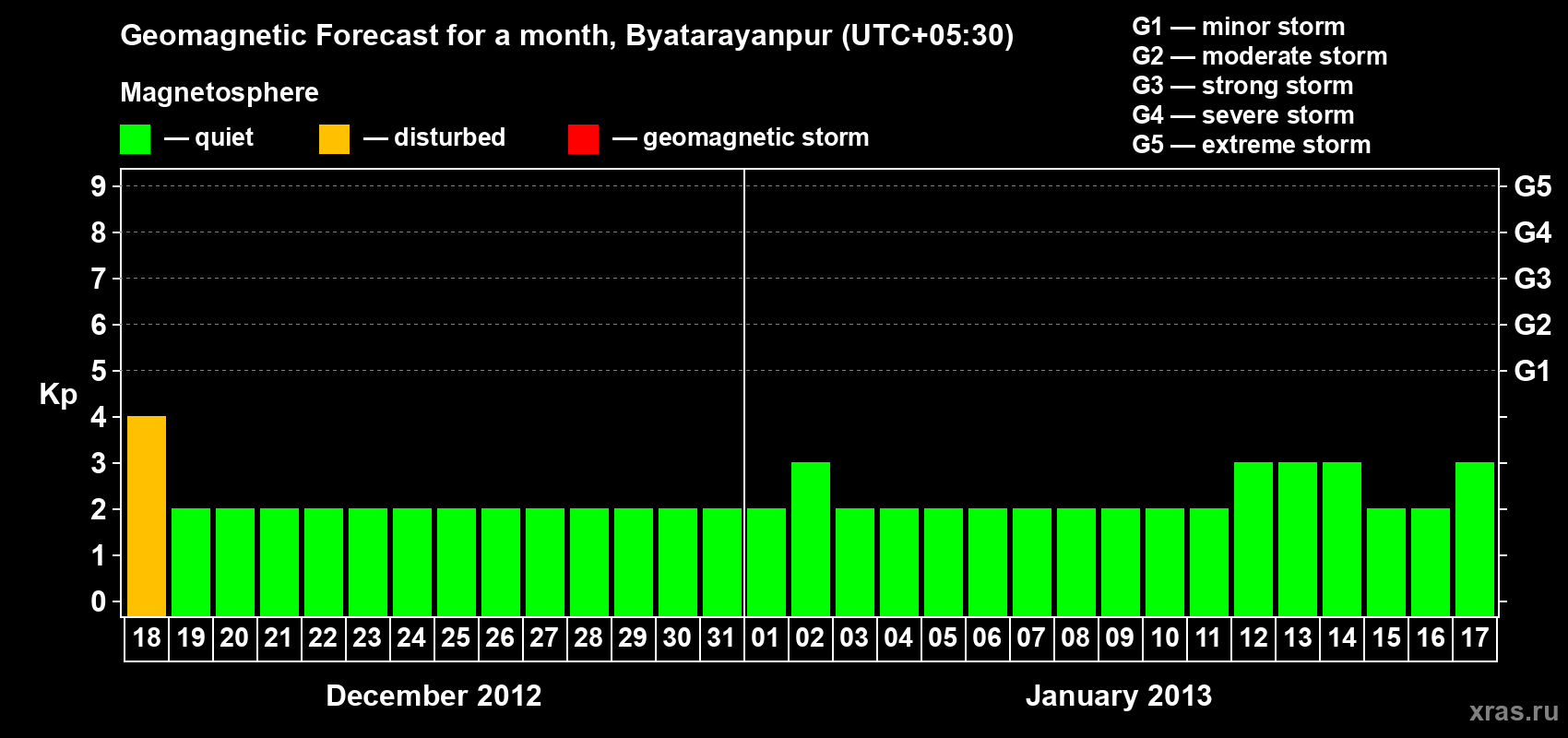Click the G3 label on right axis

1533,279
